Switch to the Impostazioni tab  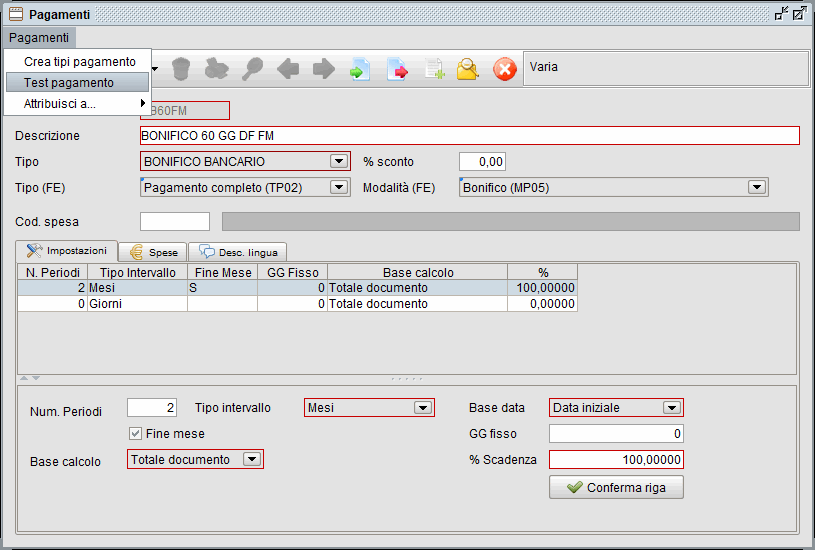coord(67,251)
